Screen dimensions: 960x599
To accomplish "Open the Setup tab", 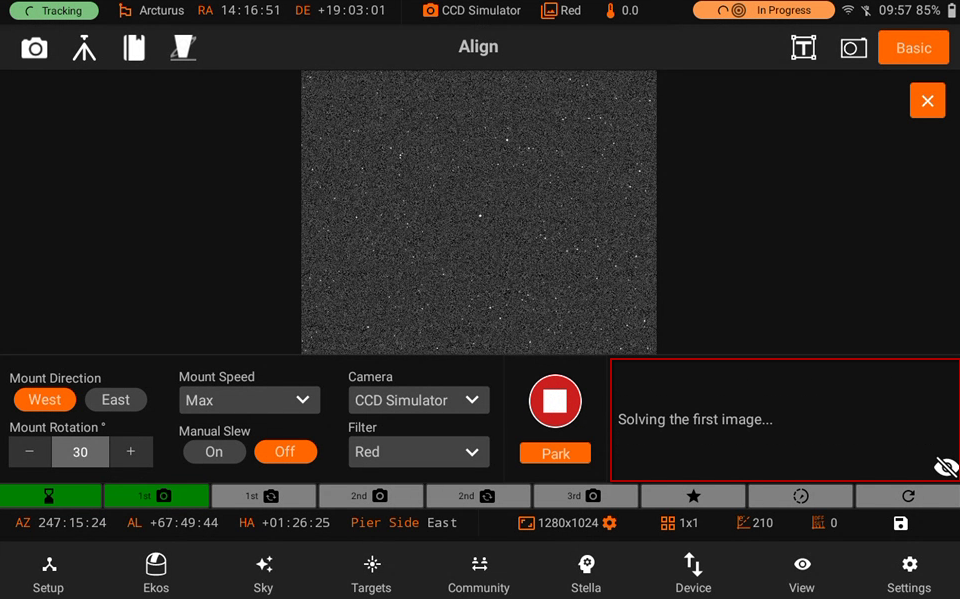I will click(48, 573).
